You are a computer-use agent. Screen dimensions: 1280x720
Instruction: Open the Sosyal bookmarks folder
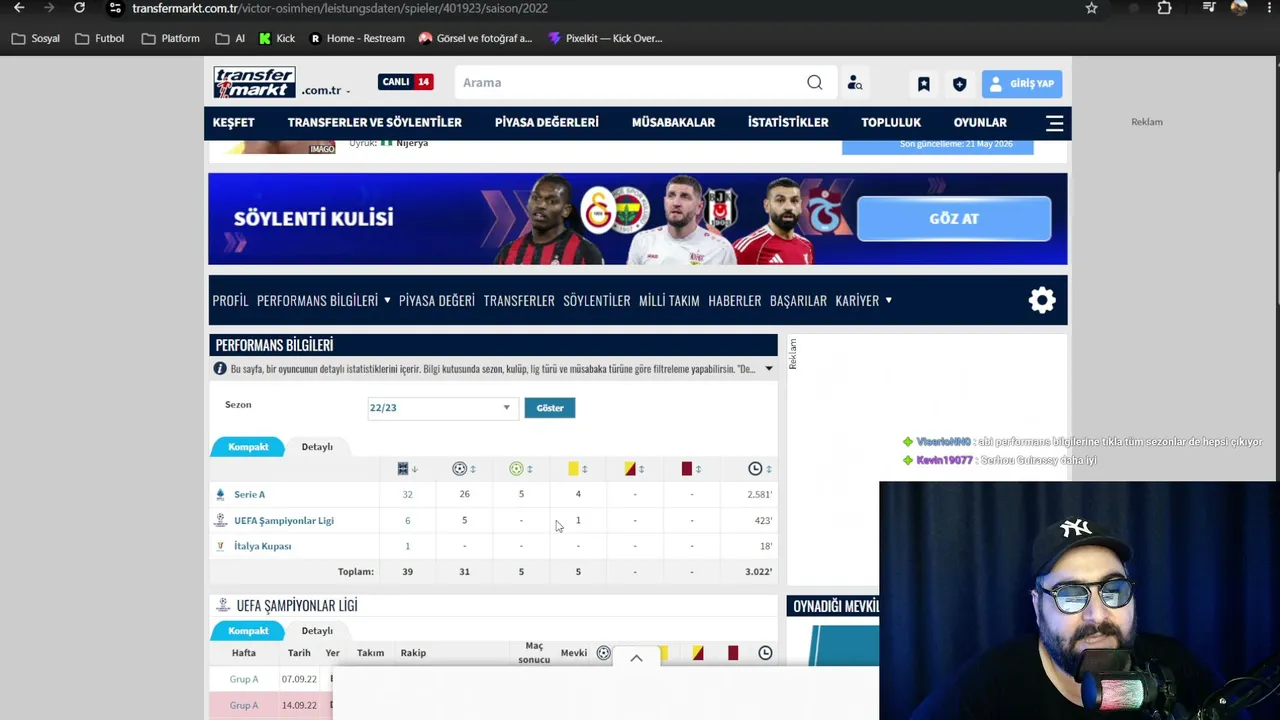(35, 39)
